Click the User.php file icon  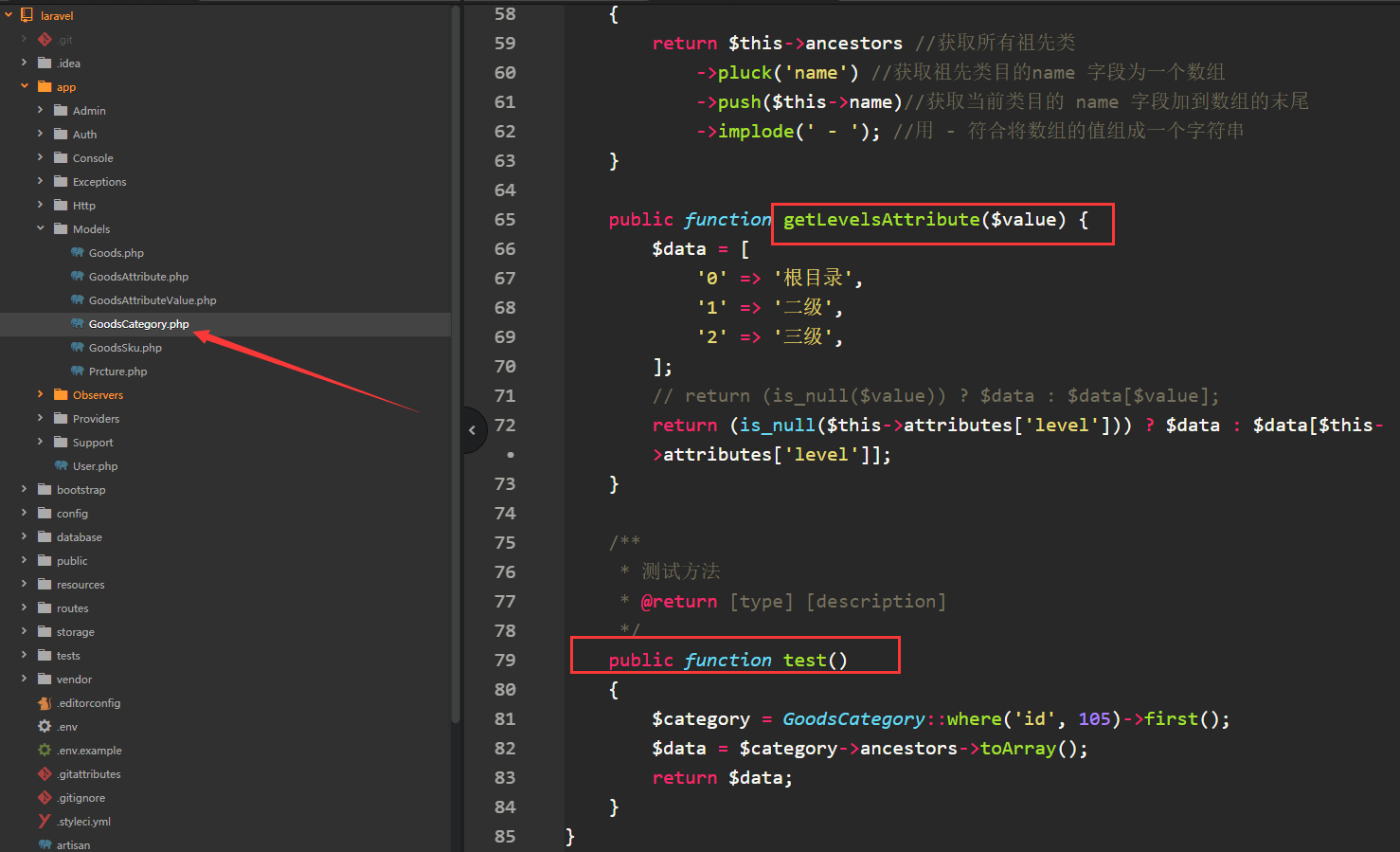(x=61, y=465)
